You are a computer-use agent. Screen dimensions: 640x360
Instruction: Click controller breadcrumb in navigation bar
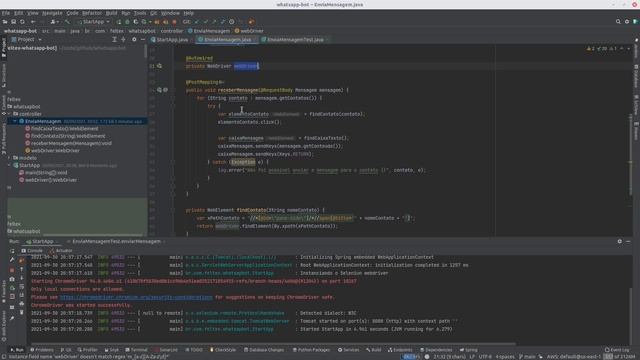tap(172, 31)
